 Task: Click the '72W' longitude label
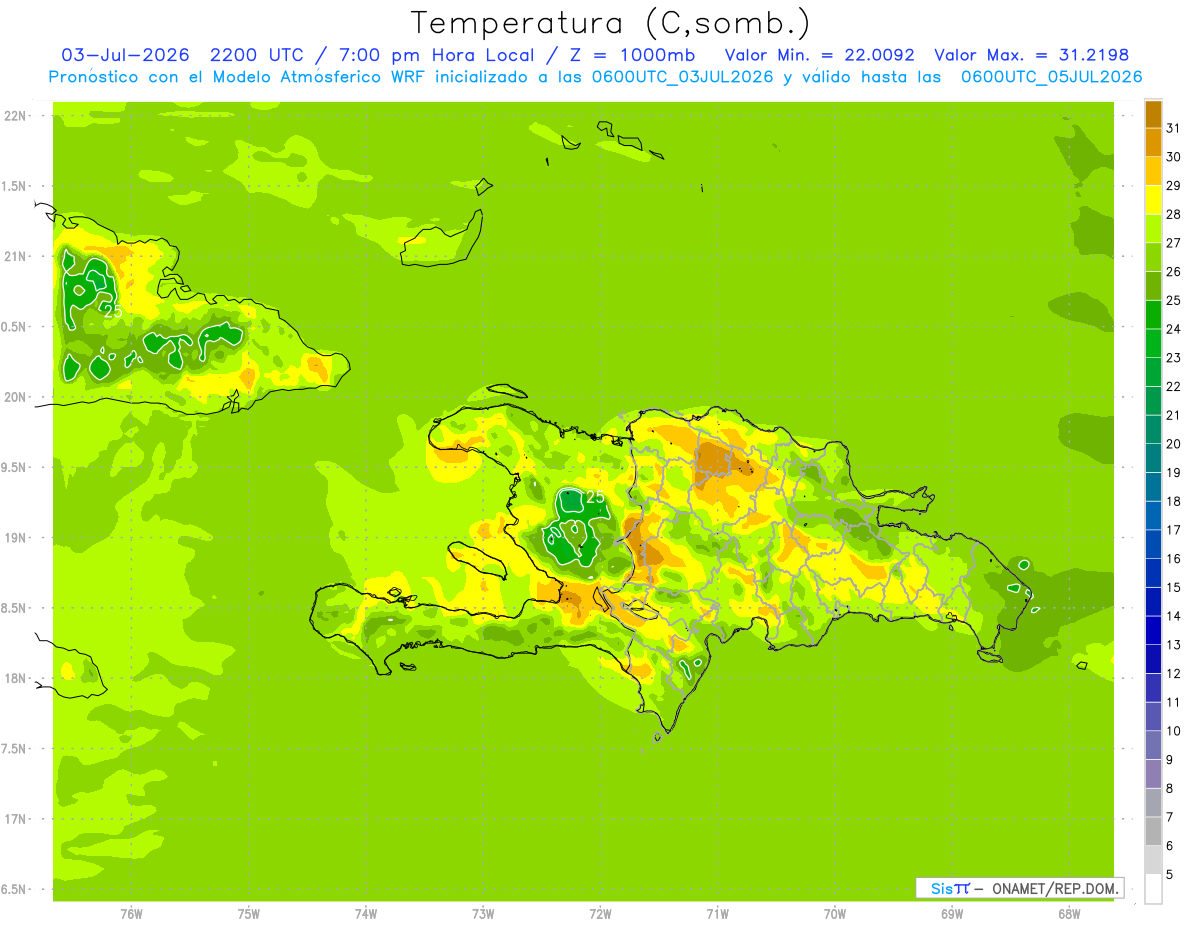[600, 914]
